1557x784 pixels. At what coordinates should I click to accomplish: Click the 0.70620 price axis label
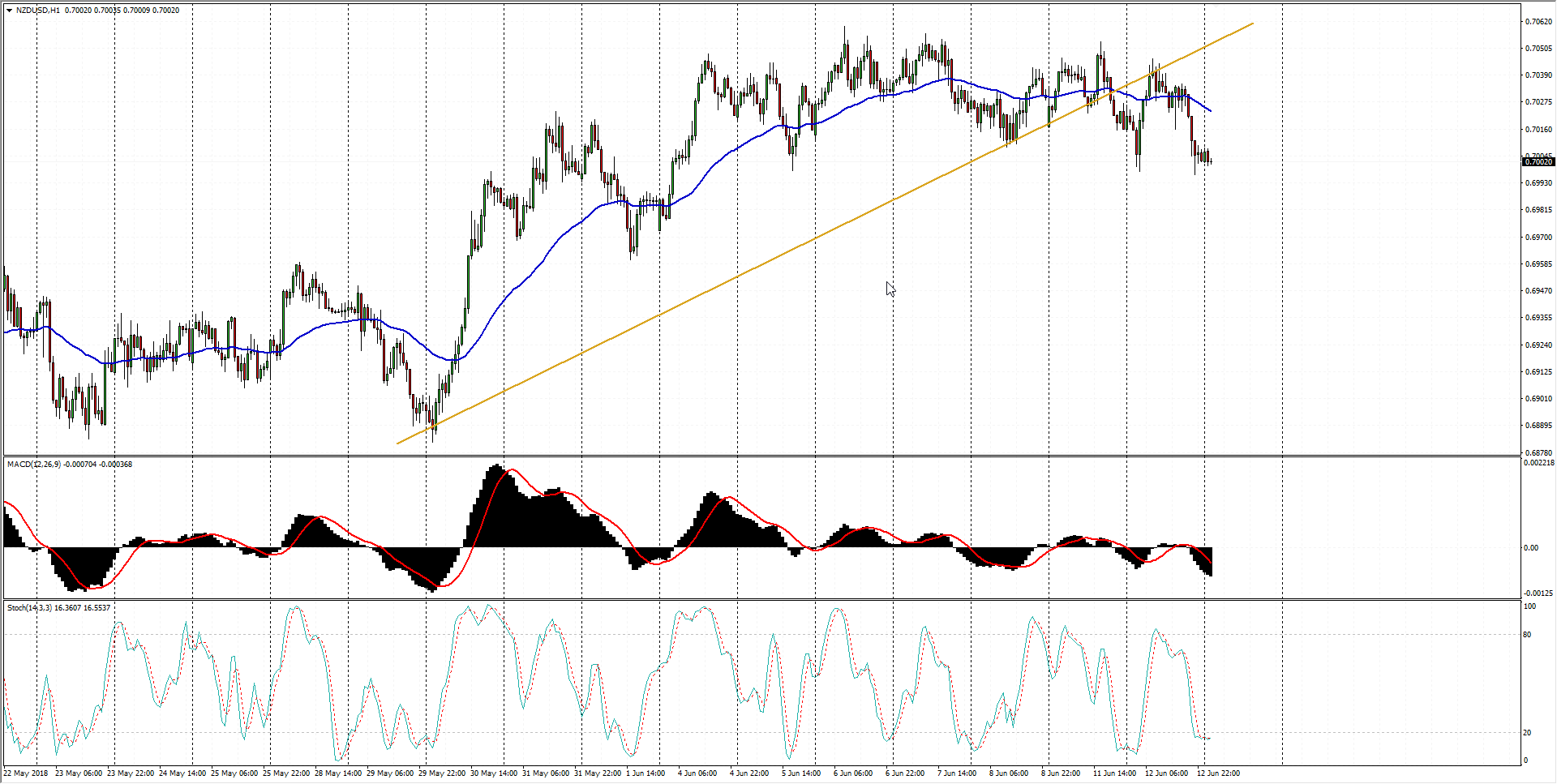pyautogui.click(x=1538, y=22)
